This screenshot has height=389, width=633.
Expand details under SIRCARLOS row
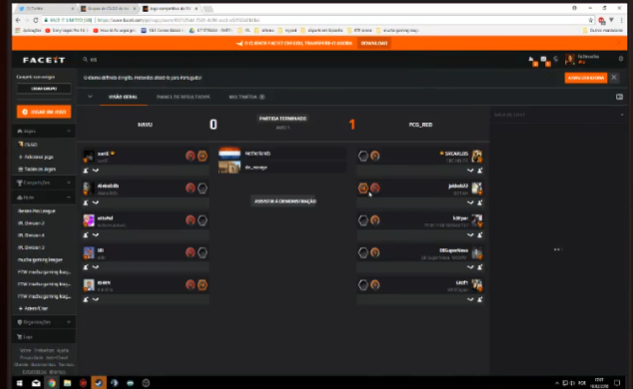point(470,170)
